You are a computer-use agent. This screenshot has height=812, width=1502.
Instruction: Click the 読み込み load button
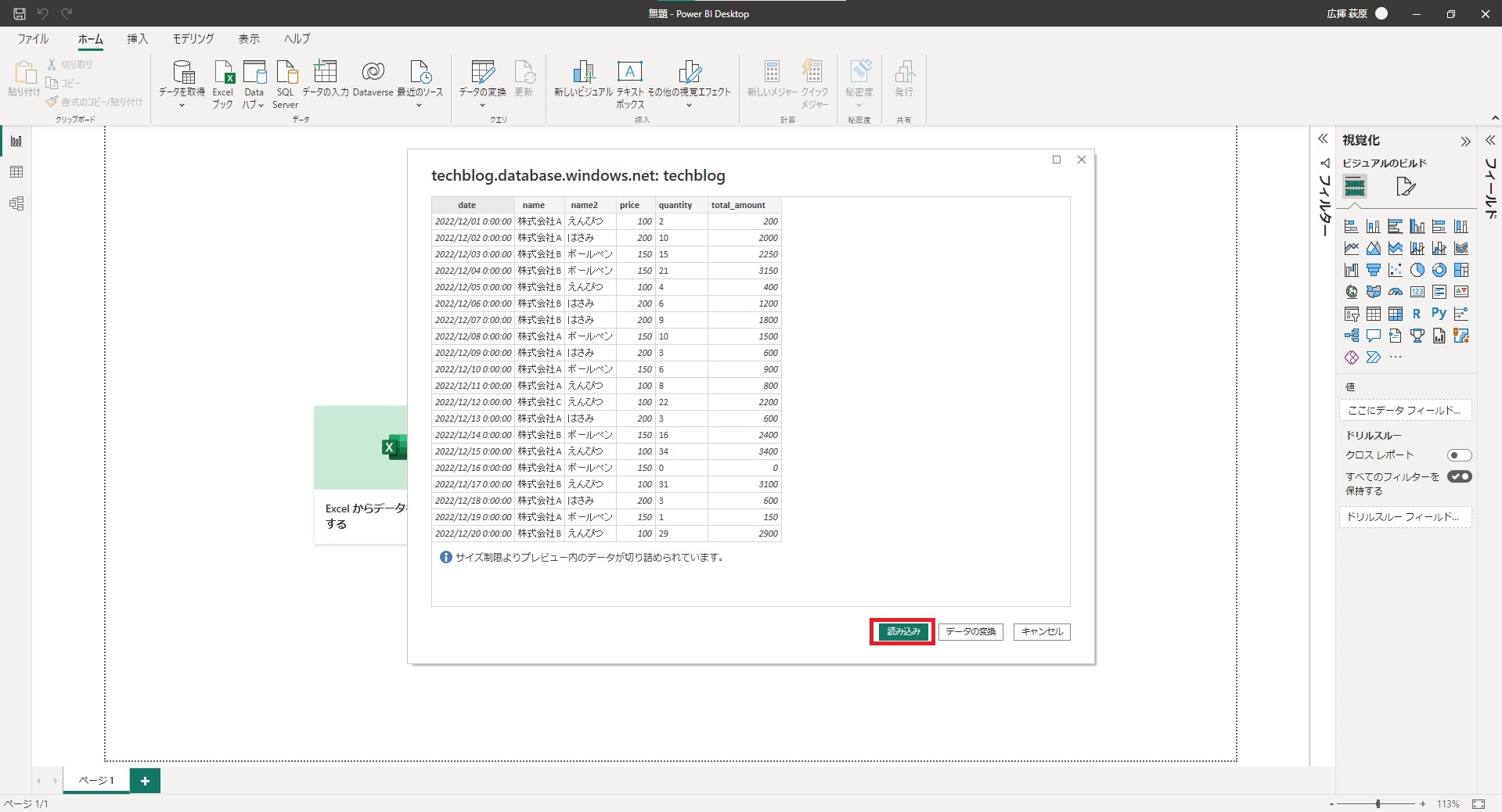point(902,631)
